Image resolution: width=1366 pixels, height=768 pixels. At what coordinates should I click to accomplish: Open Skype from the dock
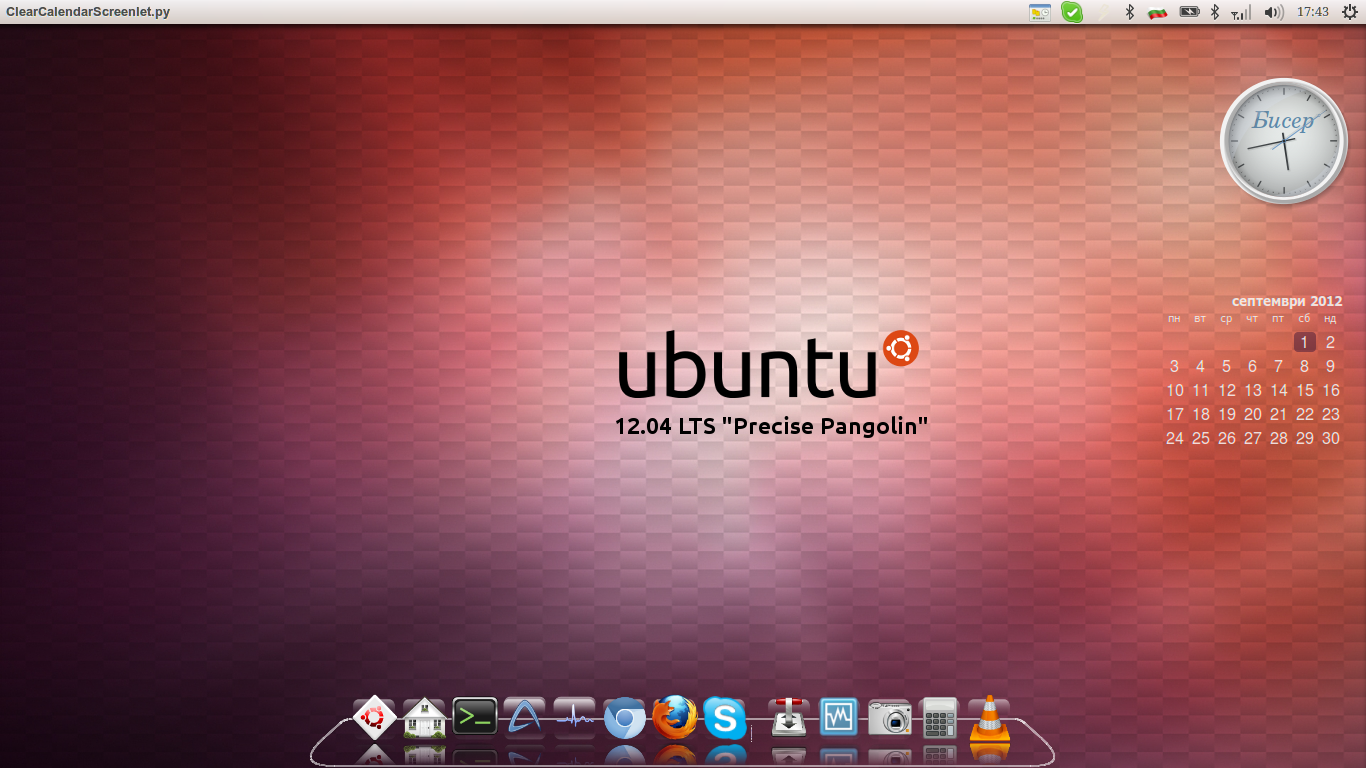coord(725,718)
